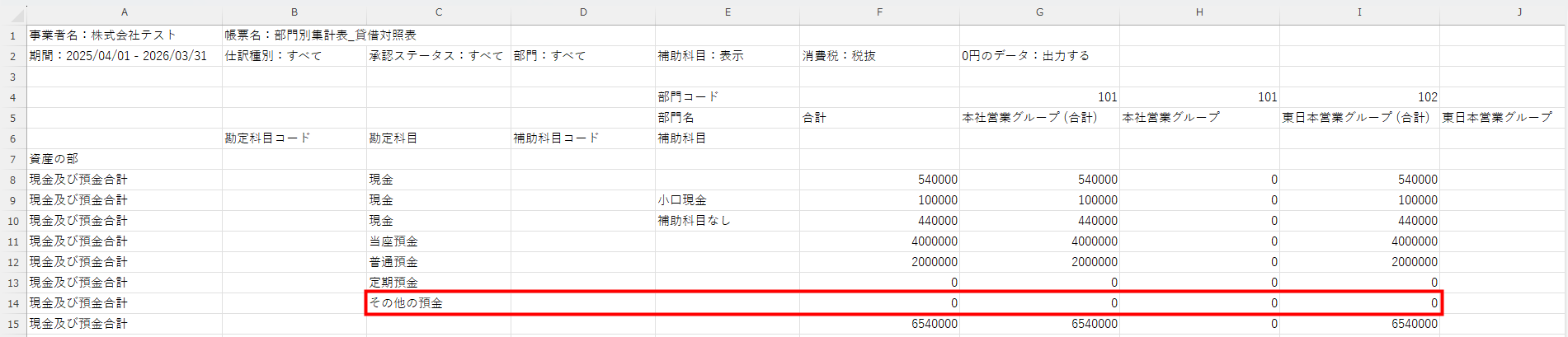
Task: Click row 14 header number
Action: point(13,303)
